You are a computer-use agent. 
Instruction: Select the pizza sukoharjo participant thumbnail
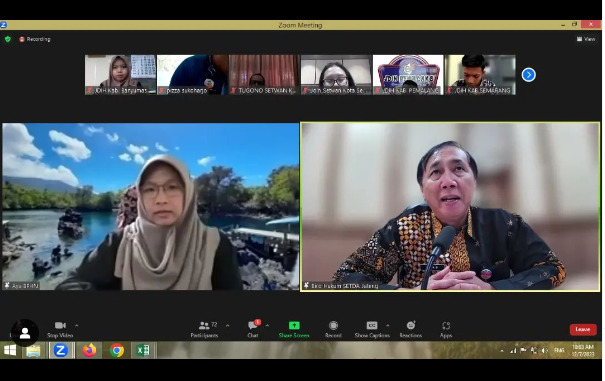point(192,75)
